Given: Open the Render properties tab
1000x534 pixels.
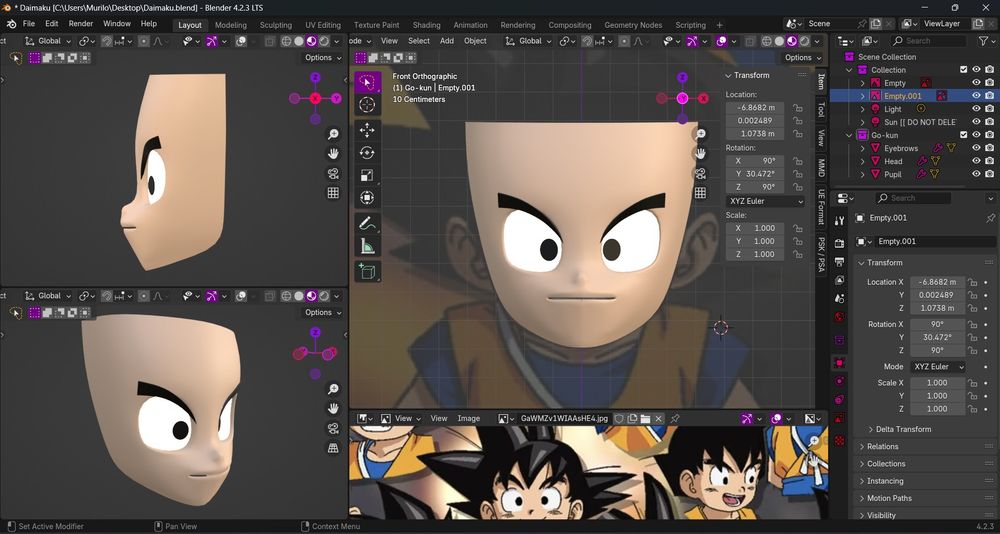Looking at the screenshot, I should (x=839, y=243).
